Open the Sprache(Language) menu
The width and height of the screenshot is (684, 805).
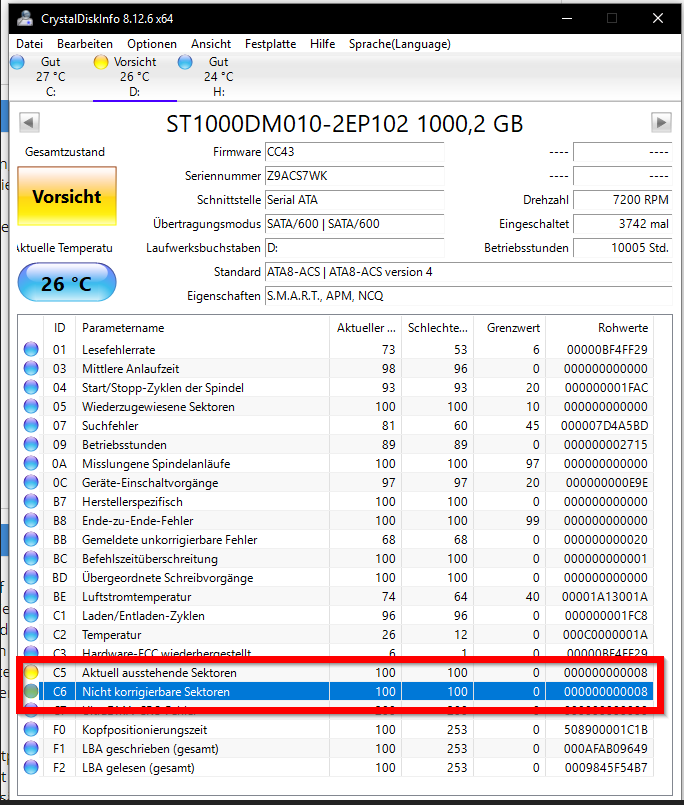pyautogui.click(x=400, y=44)
